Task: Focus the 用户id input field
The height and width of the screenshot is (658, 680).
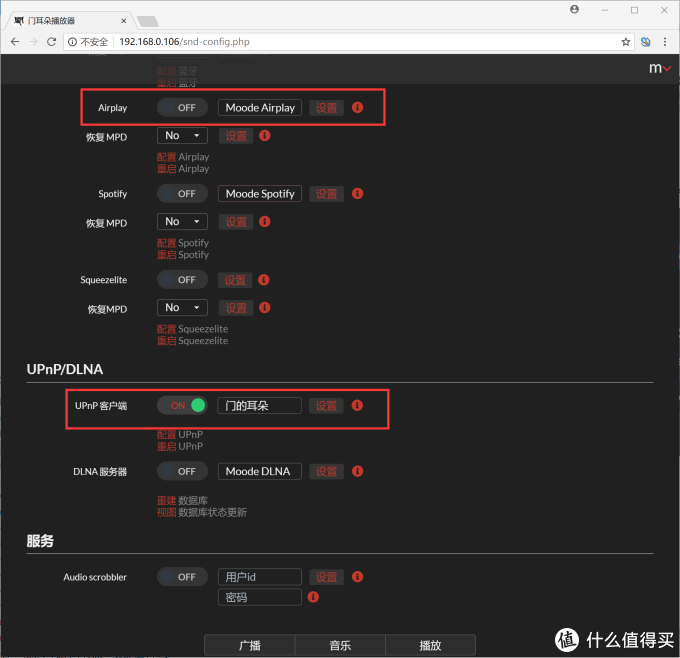Action: (x=260, y=577)
